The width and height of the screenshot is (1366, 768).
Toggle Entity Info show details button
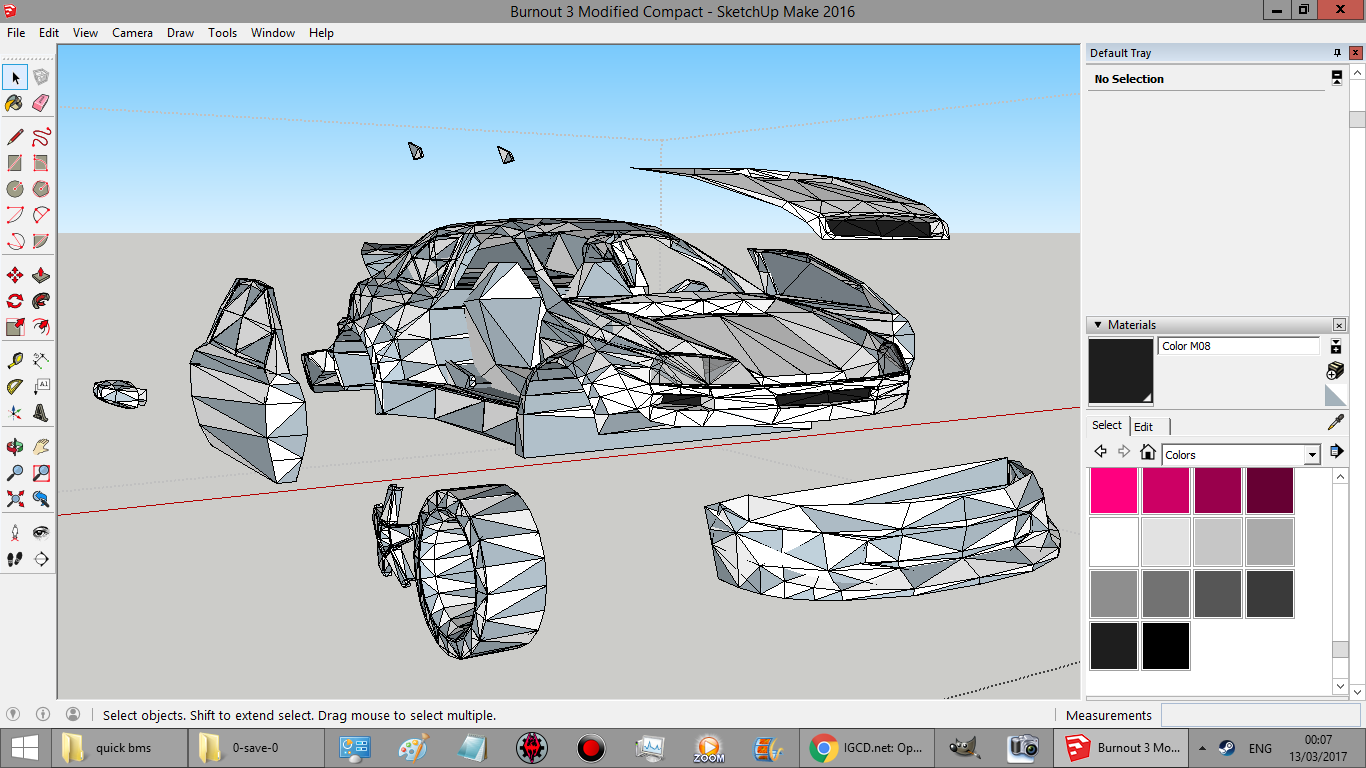point(1336,78)
